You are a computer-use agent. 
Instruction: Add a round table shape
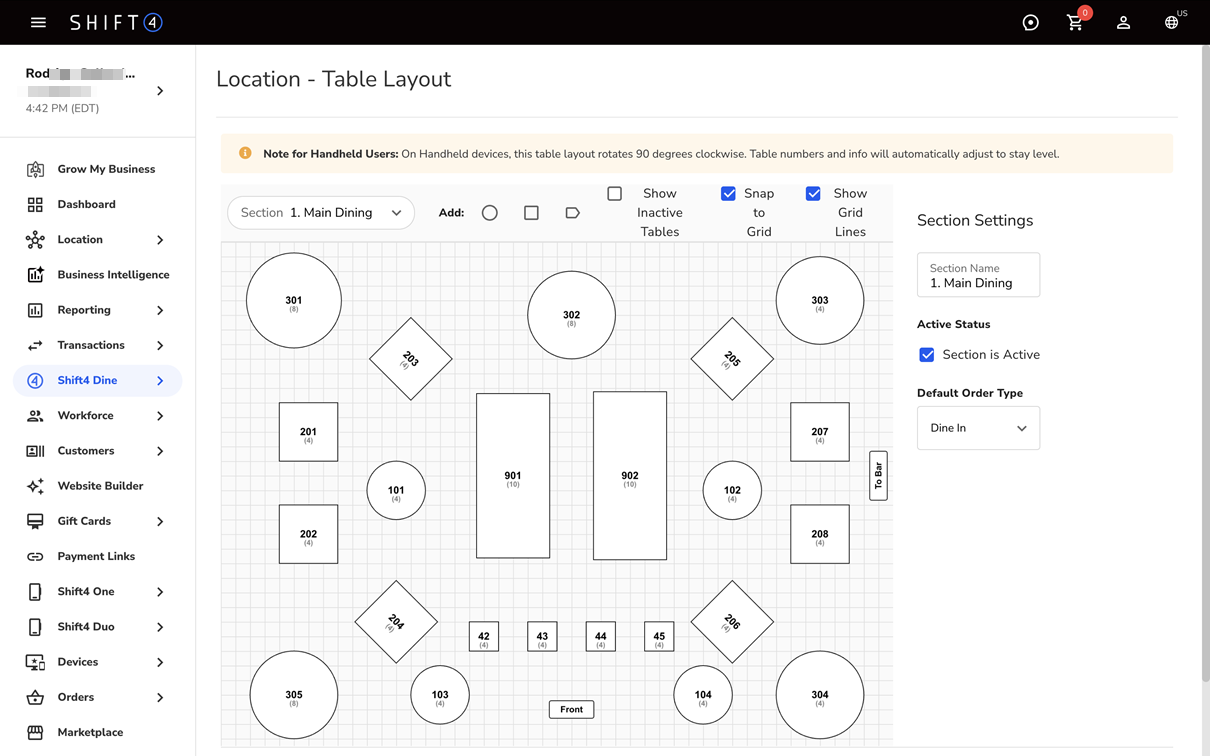pyautogui.click(x=490, y=213)
